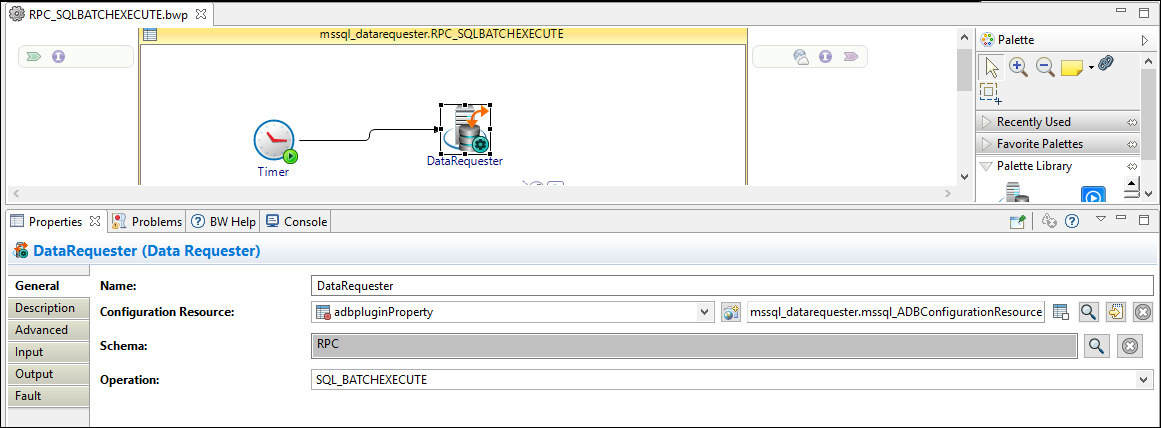This screenshot has height=428, width=1161.
Task: Click the table icon in the process title bar
Action: [149, 34]
